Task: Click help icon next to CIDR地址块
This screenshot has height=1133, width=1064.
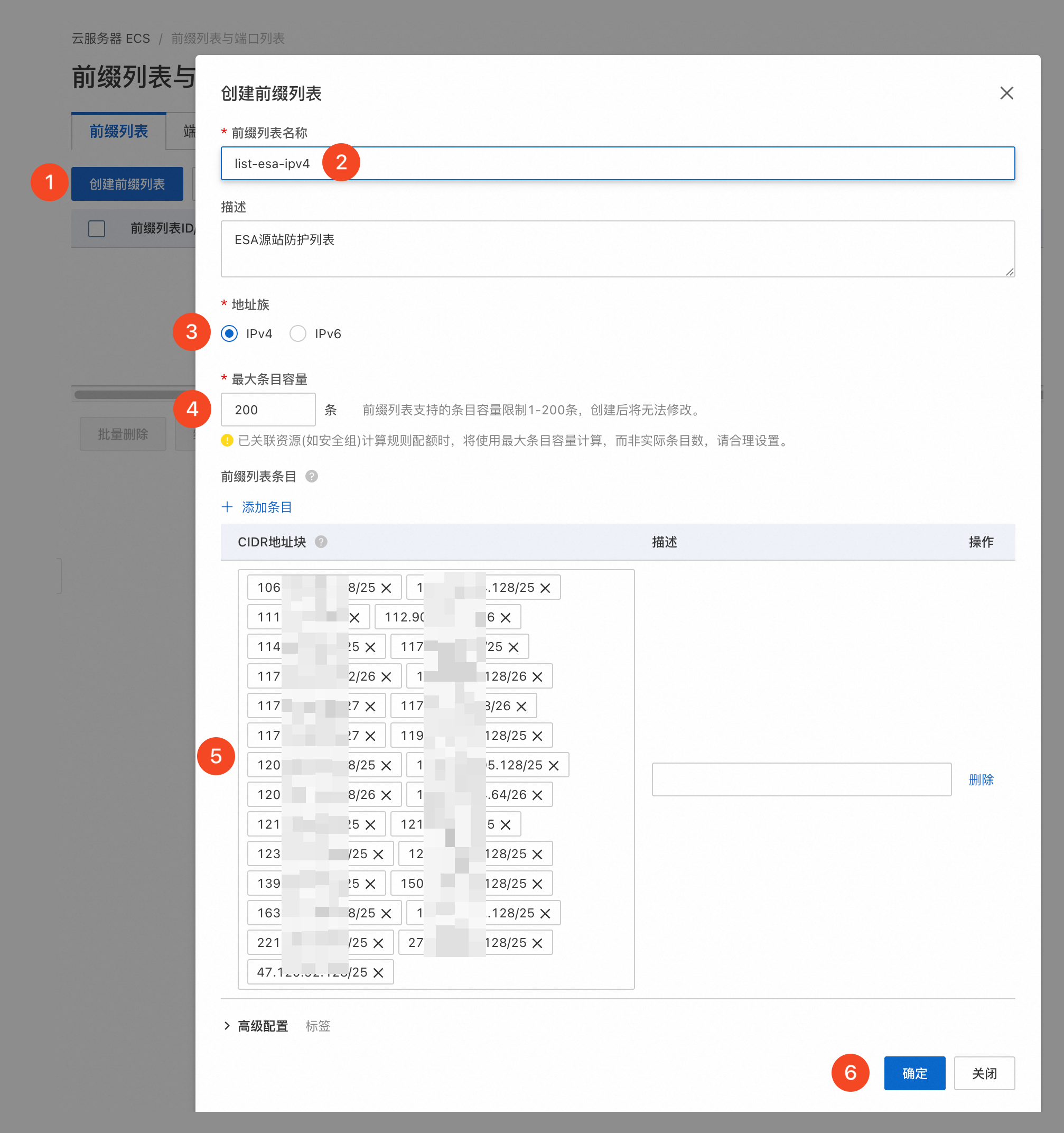Action: point(321,542)
